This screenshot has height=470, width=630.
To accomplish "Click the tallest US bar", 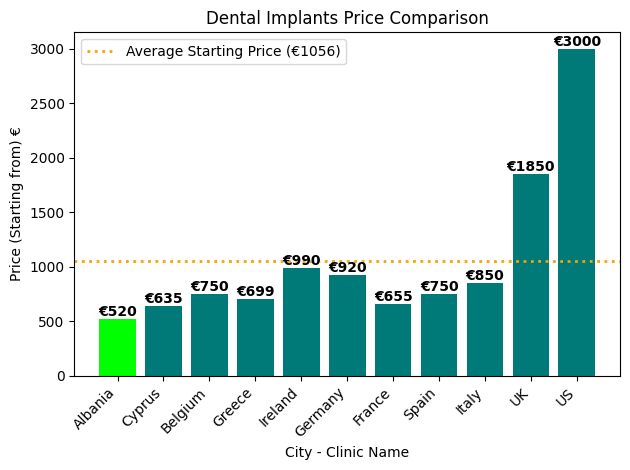I will point(577,212).
